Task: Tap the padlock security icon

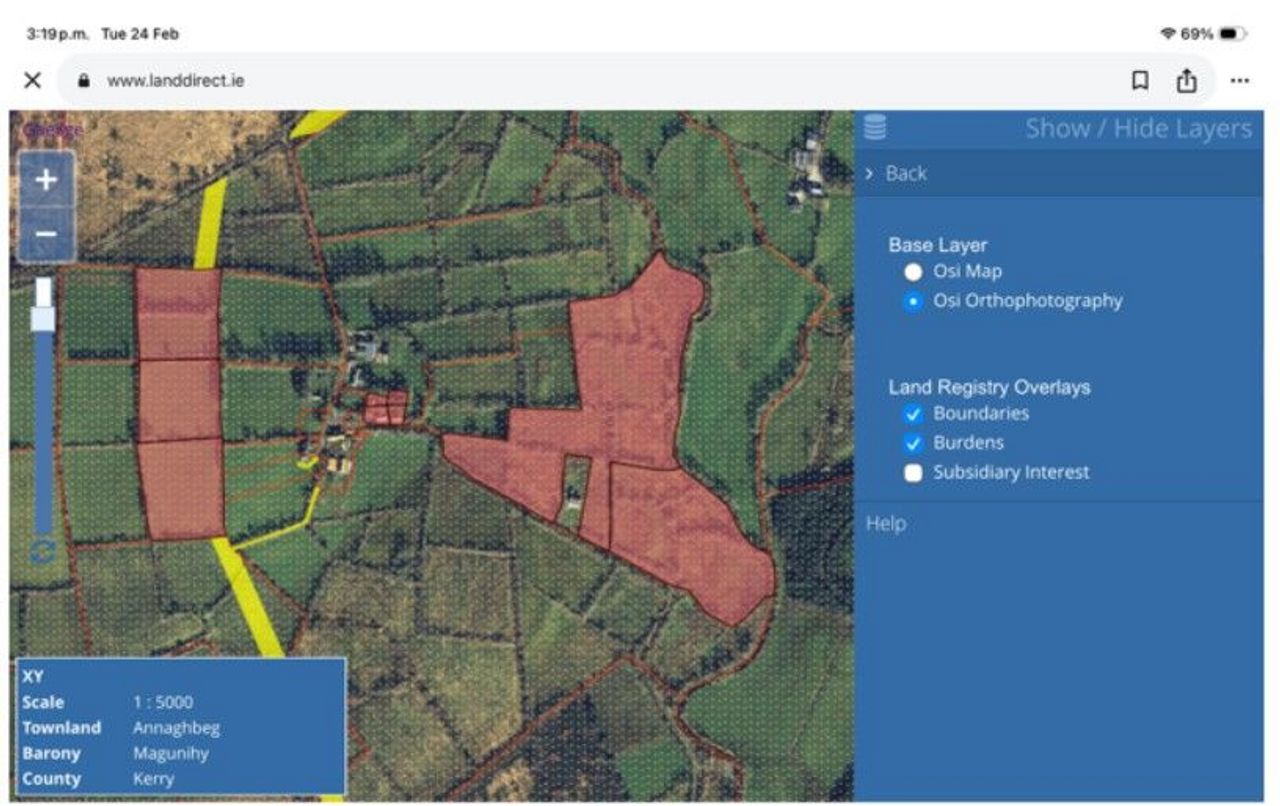Action: click(84, 81)
